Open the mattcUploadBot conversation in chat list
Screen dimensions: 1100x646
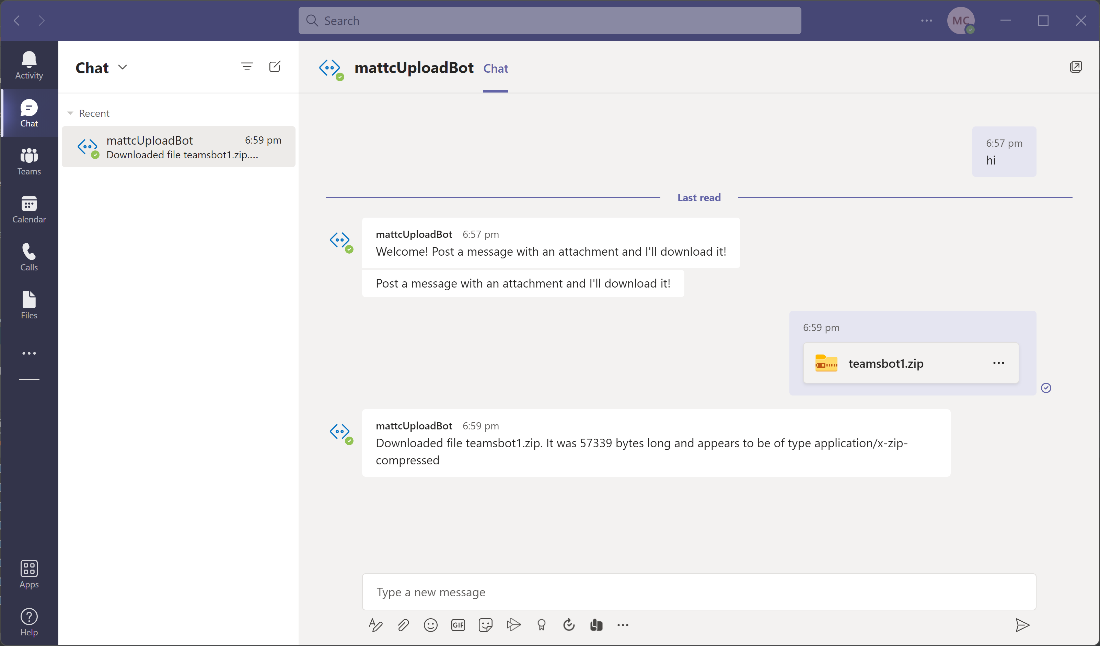[x=178, y=147]
